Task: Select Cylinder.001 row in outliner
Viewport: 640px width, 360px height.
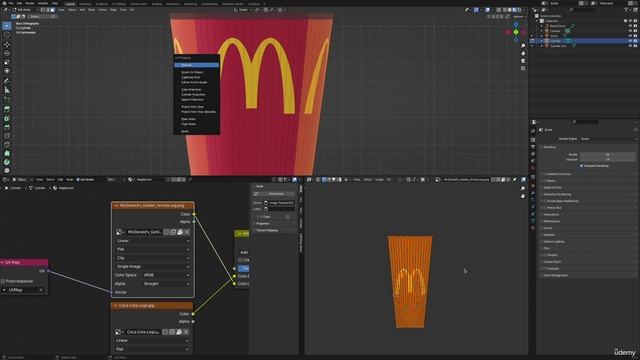Action: [584, 46]
